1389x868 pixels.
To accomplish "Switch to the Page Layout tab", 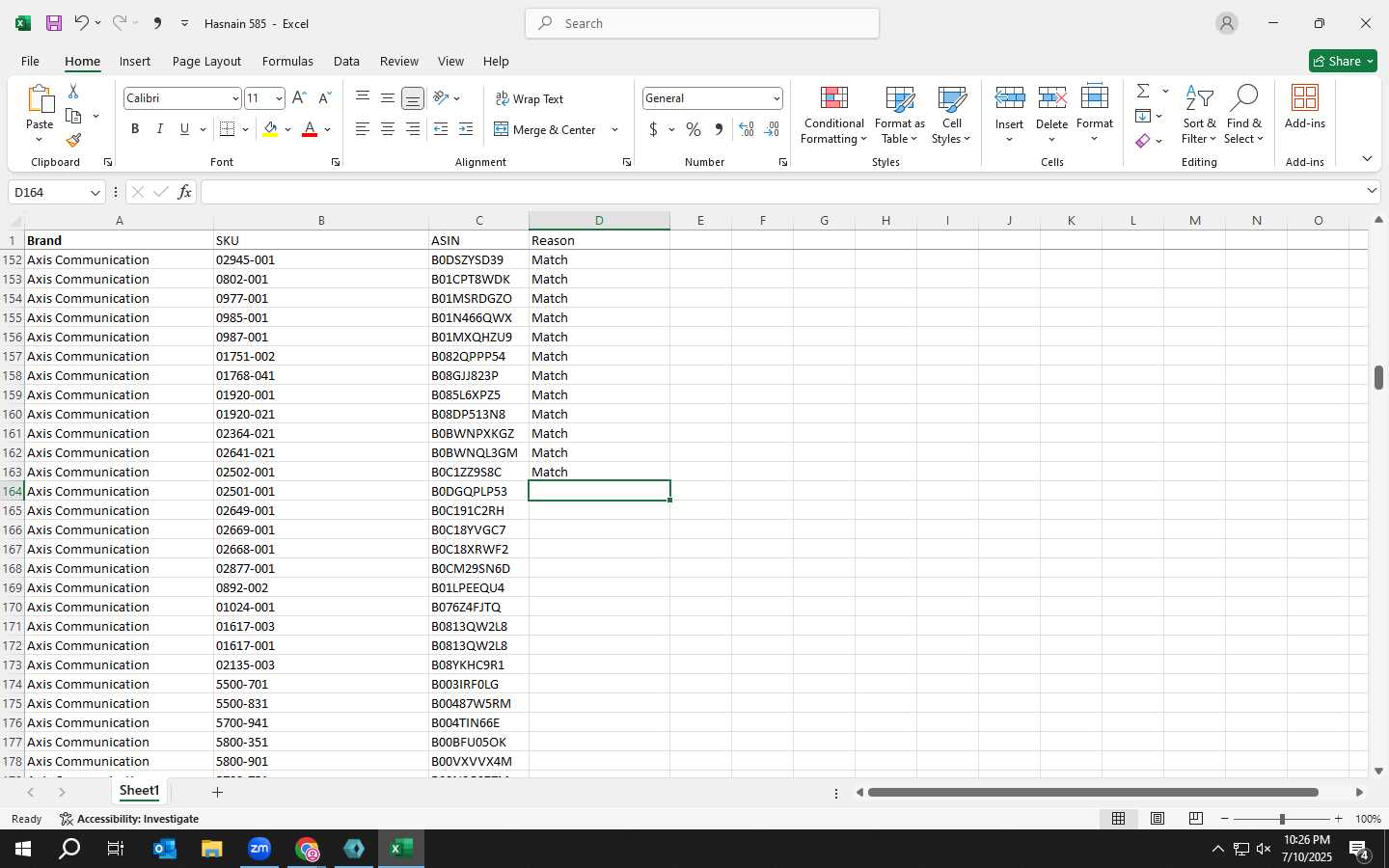I will 206,61.
